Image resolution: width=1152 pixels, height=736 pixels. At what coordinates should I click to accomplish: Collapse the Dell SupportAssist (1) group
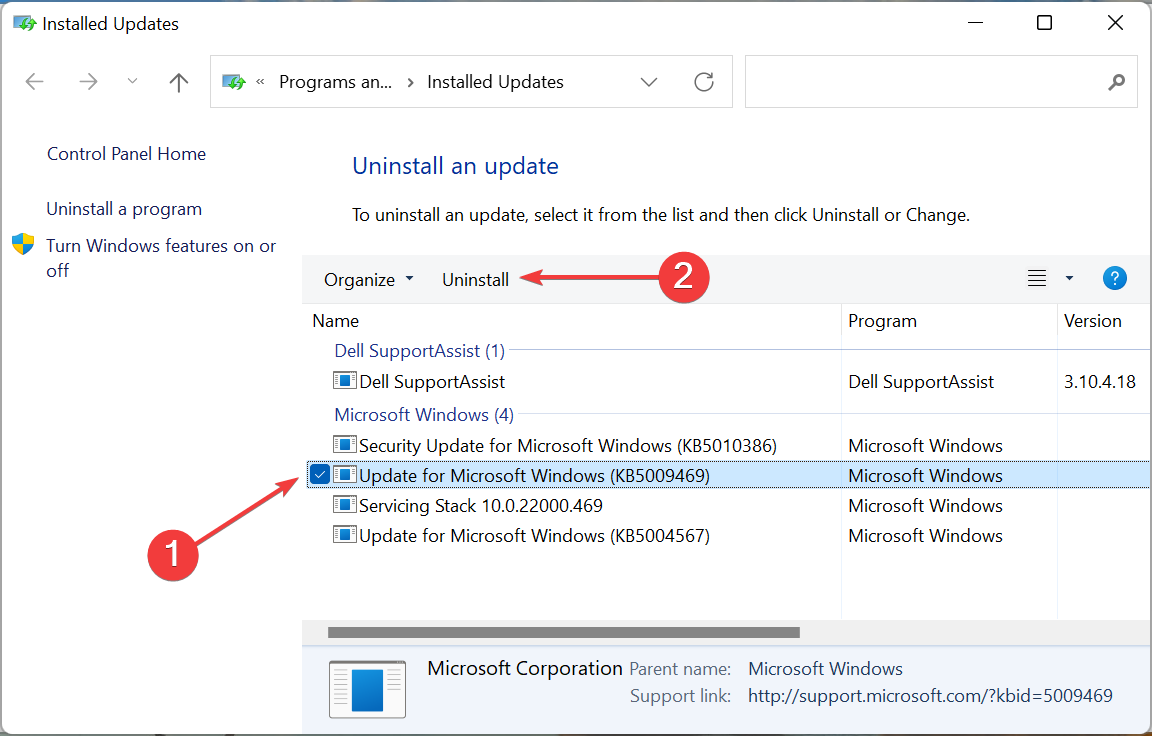(x=420, y=351)
